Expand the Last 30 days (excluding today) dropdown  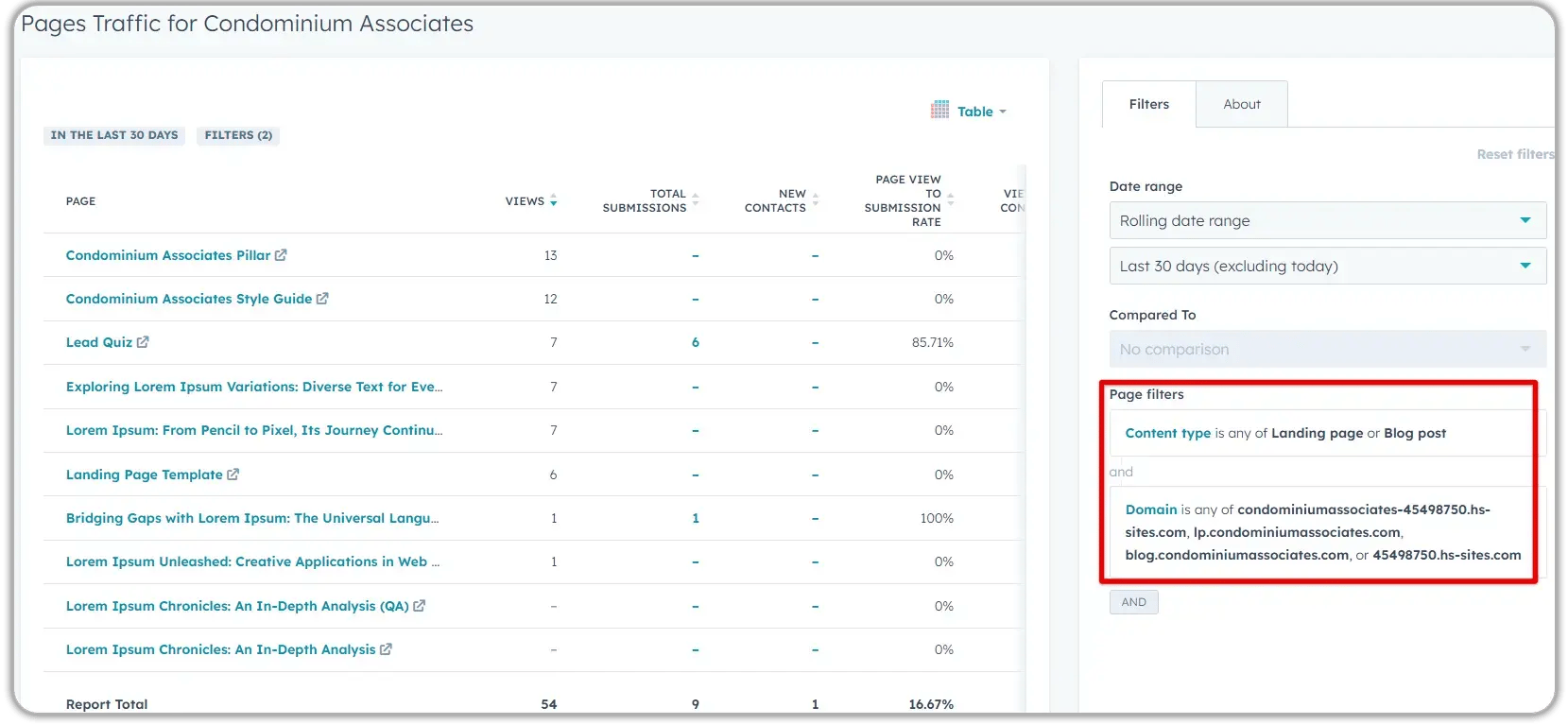pyautogui.click(x=1327, y=266)
